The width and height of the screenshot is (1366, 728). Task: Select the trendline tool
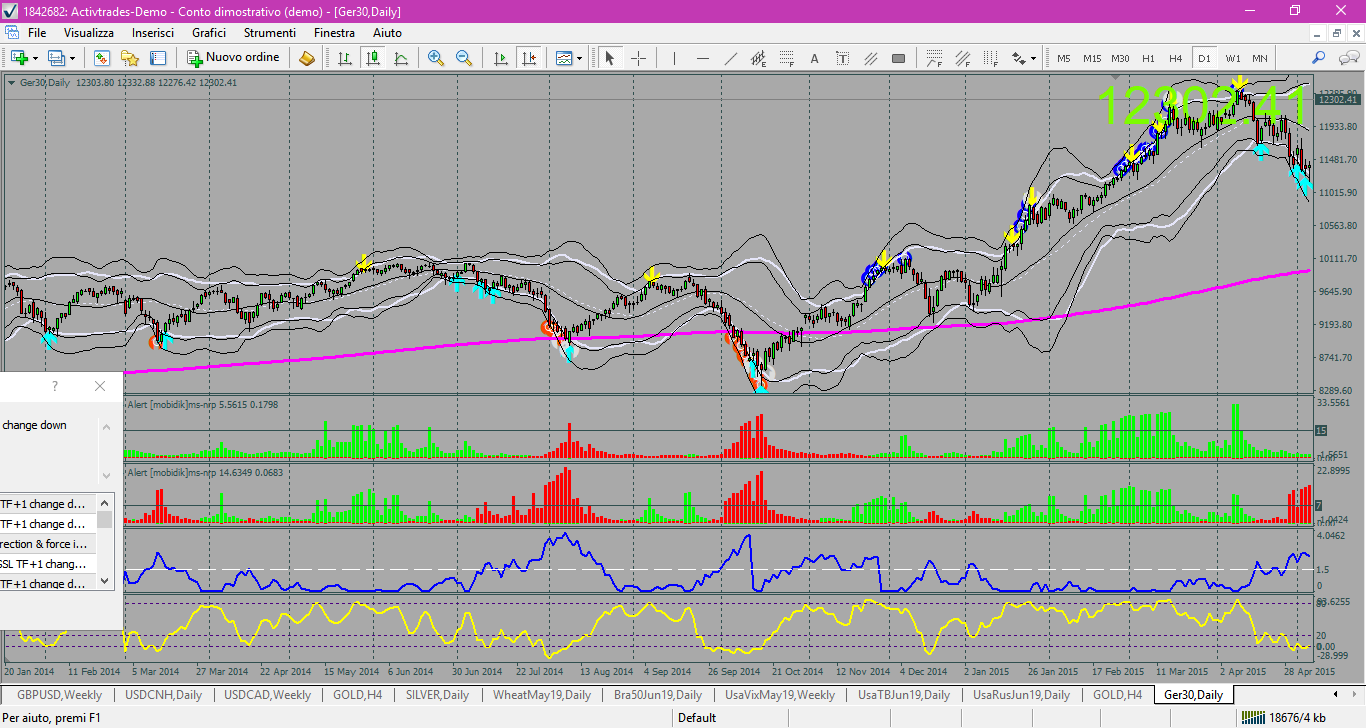tap(731, 58)
